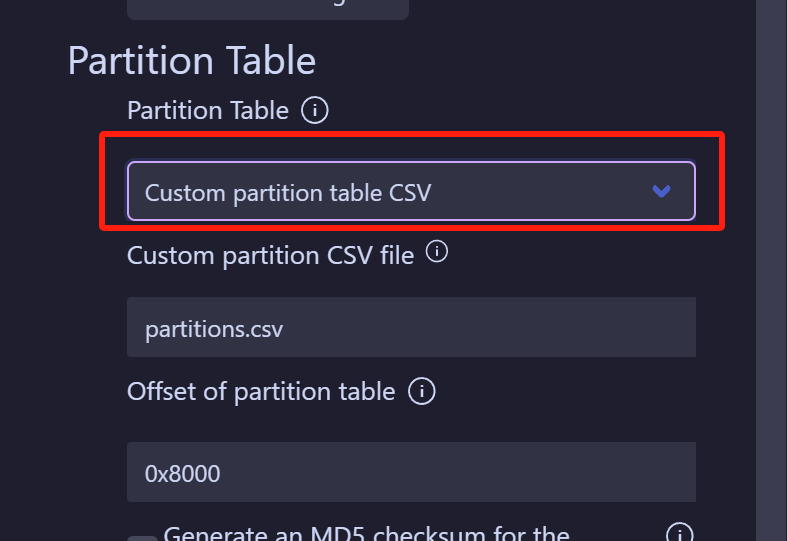787x541 pixels.
Task: Click the vertical scrollbar on the right edge
Action: tap(771, 270)
